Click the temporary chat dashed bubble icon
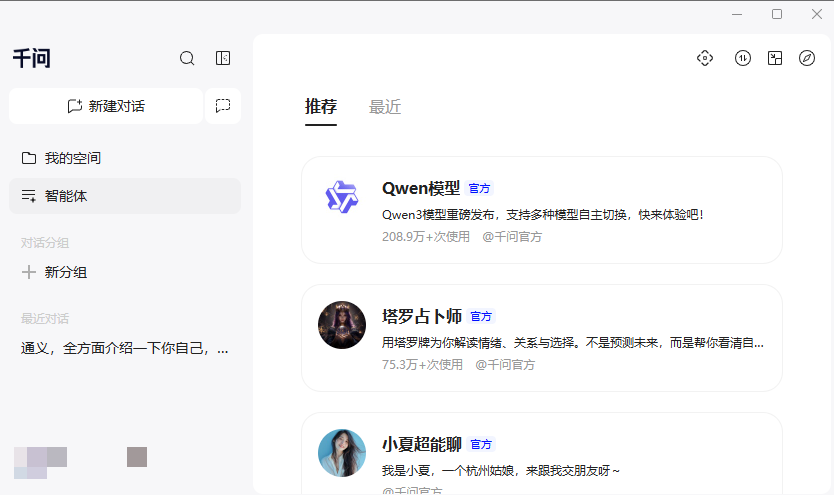Image resolution: width=834 pixels, height=495 pixels. coord(223,106)
